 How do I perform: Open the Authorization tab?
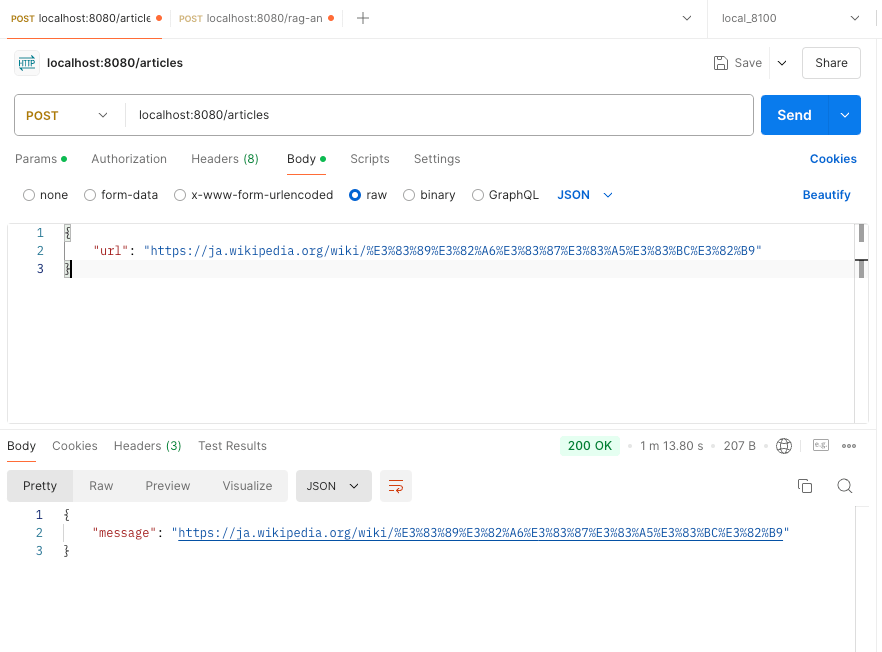tap(129, 159)
